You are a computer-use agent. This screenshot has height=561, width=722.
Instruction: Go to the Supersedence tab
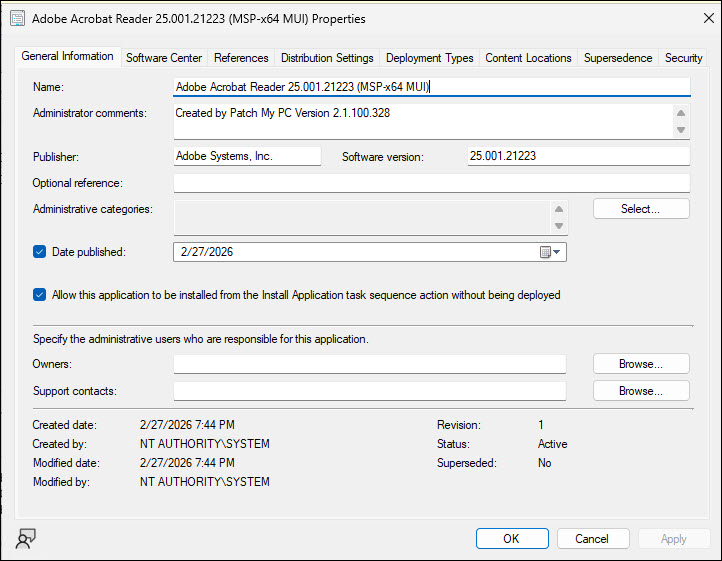[x=618, y=58]
